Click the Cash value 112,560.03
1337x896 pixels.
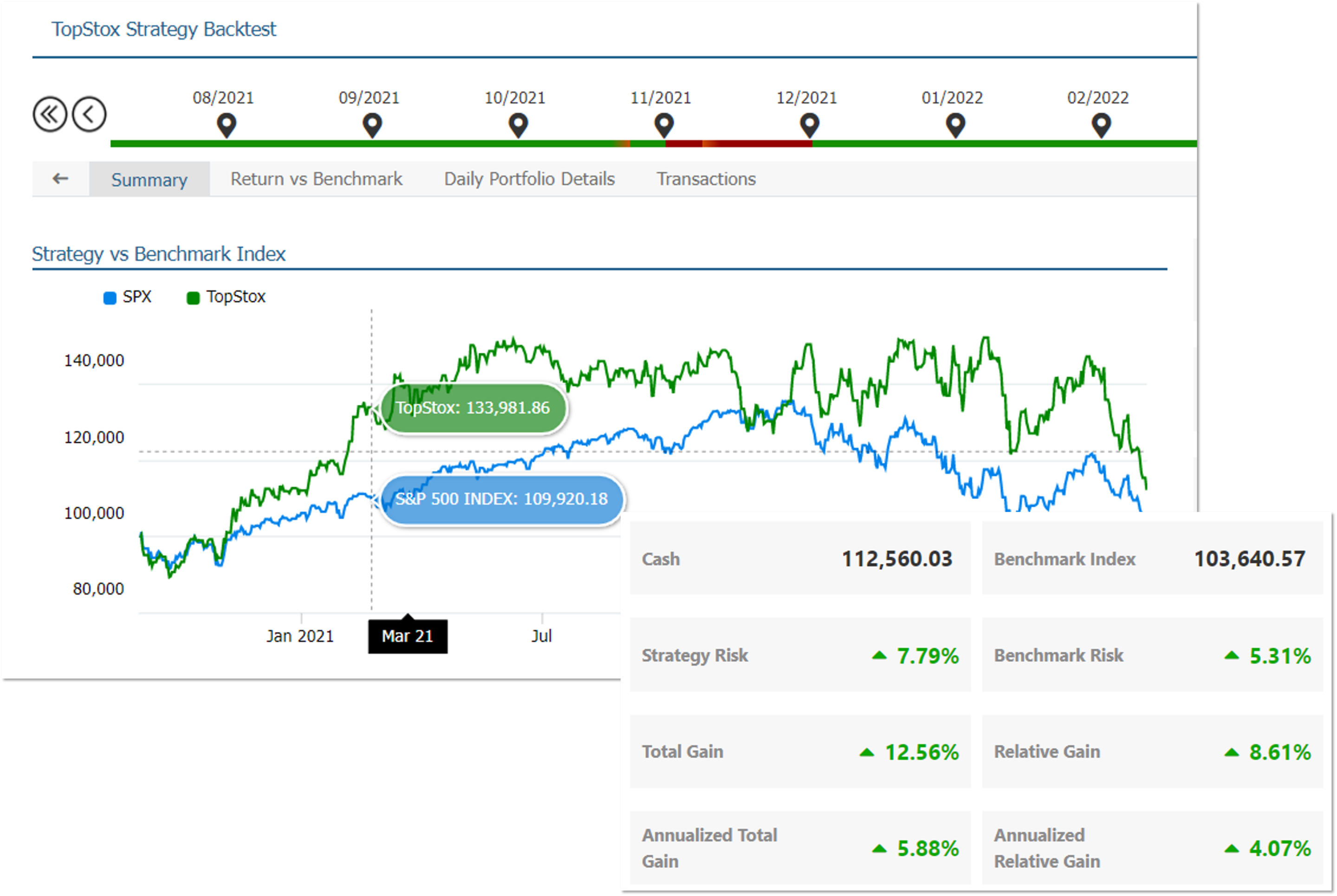(x=897, y=559)
